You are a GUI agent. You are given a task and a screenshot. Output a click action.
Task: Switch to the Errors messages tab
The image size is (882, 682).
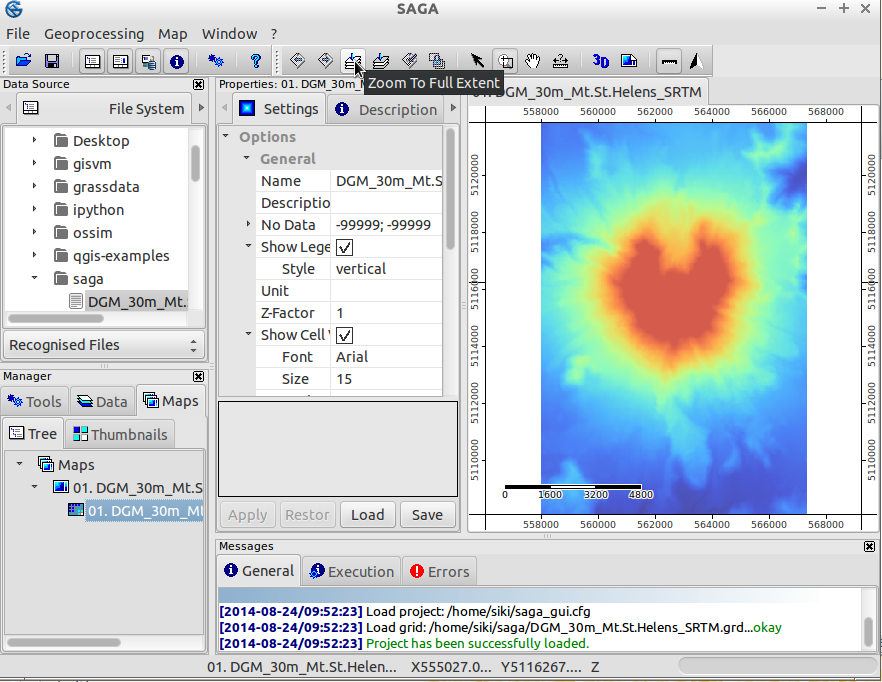point(440,572)
